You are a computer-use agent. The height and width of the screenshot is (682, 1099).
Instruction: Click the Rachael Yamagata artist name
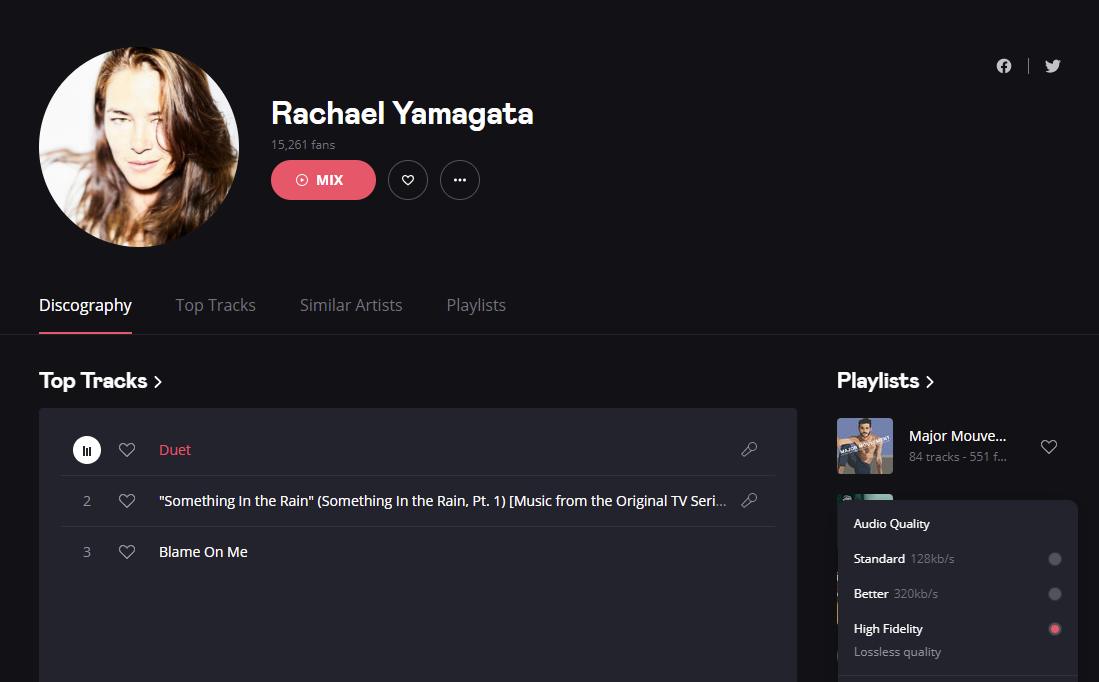point(402,114)
